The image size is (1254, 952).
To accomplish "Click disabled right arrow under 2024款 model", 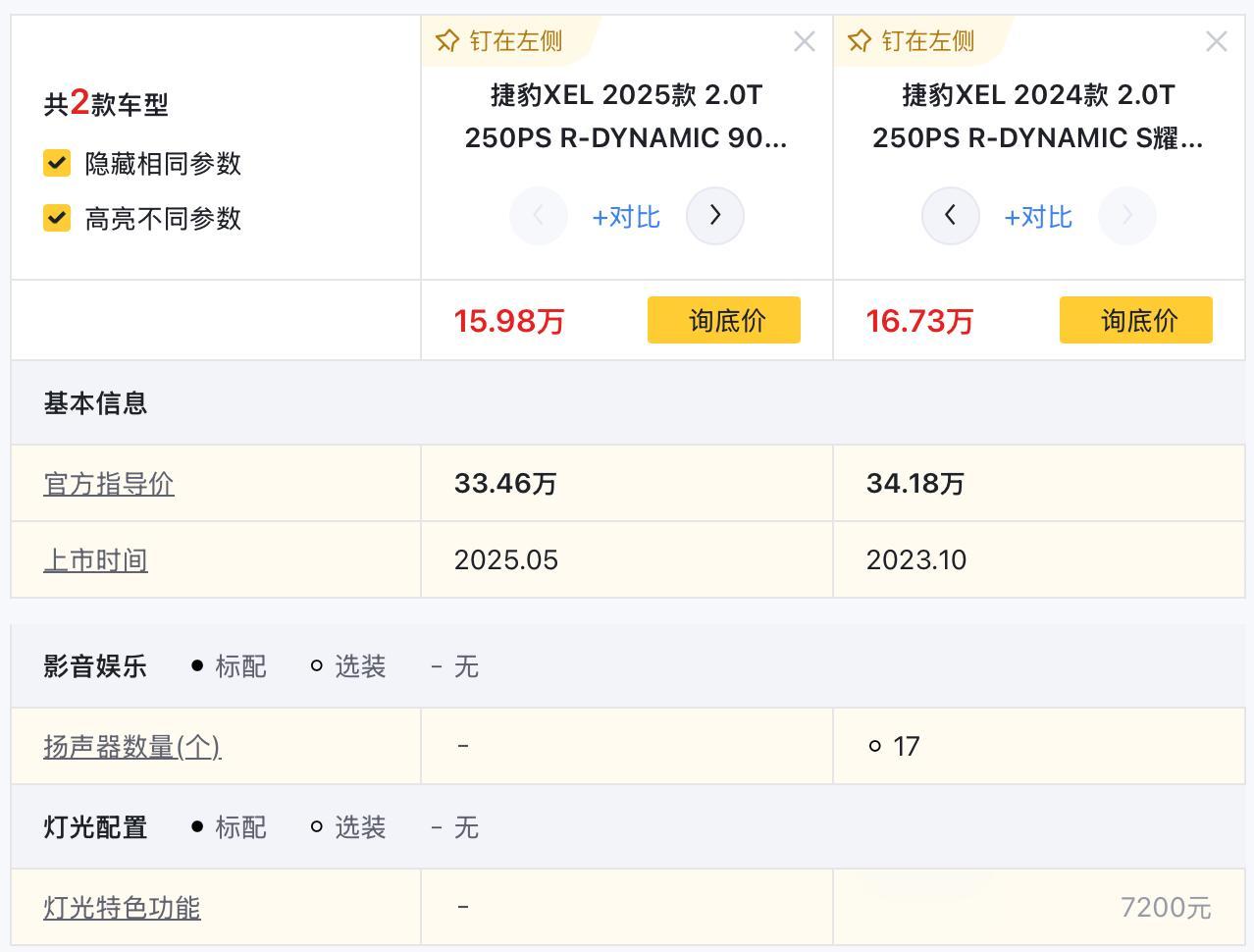I will coord(1126,216).
